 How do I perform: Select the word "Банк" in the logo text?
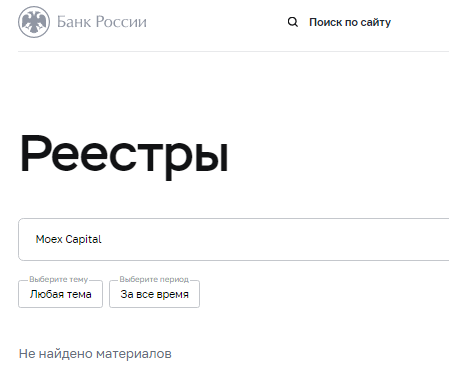(74, 22)
